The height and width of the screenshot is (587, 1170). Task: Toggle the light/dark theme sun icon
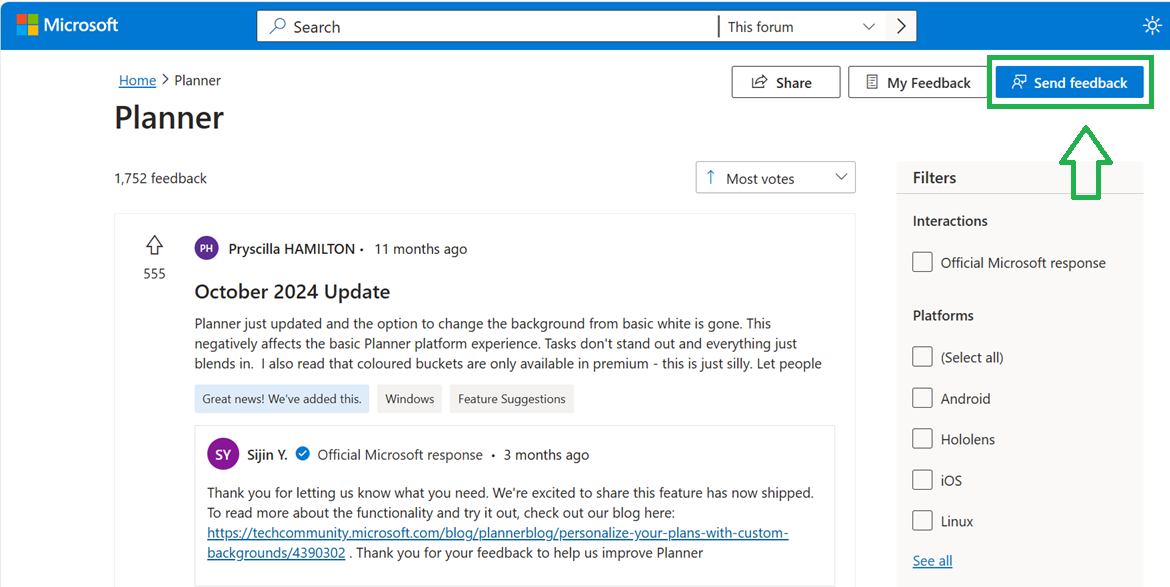[1151, 25]
